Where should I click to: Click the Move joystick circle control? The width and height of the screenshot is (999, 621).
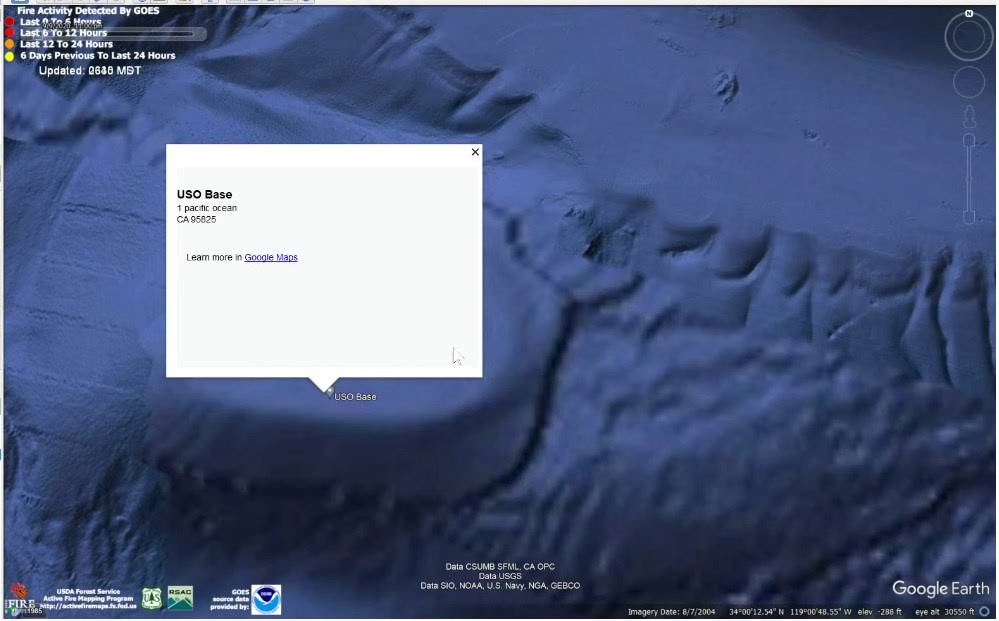(968, 82)
